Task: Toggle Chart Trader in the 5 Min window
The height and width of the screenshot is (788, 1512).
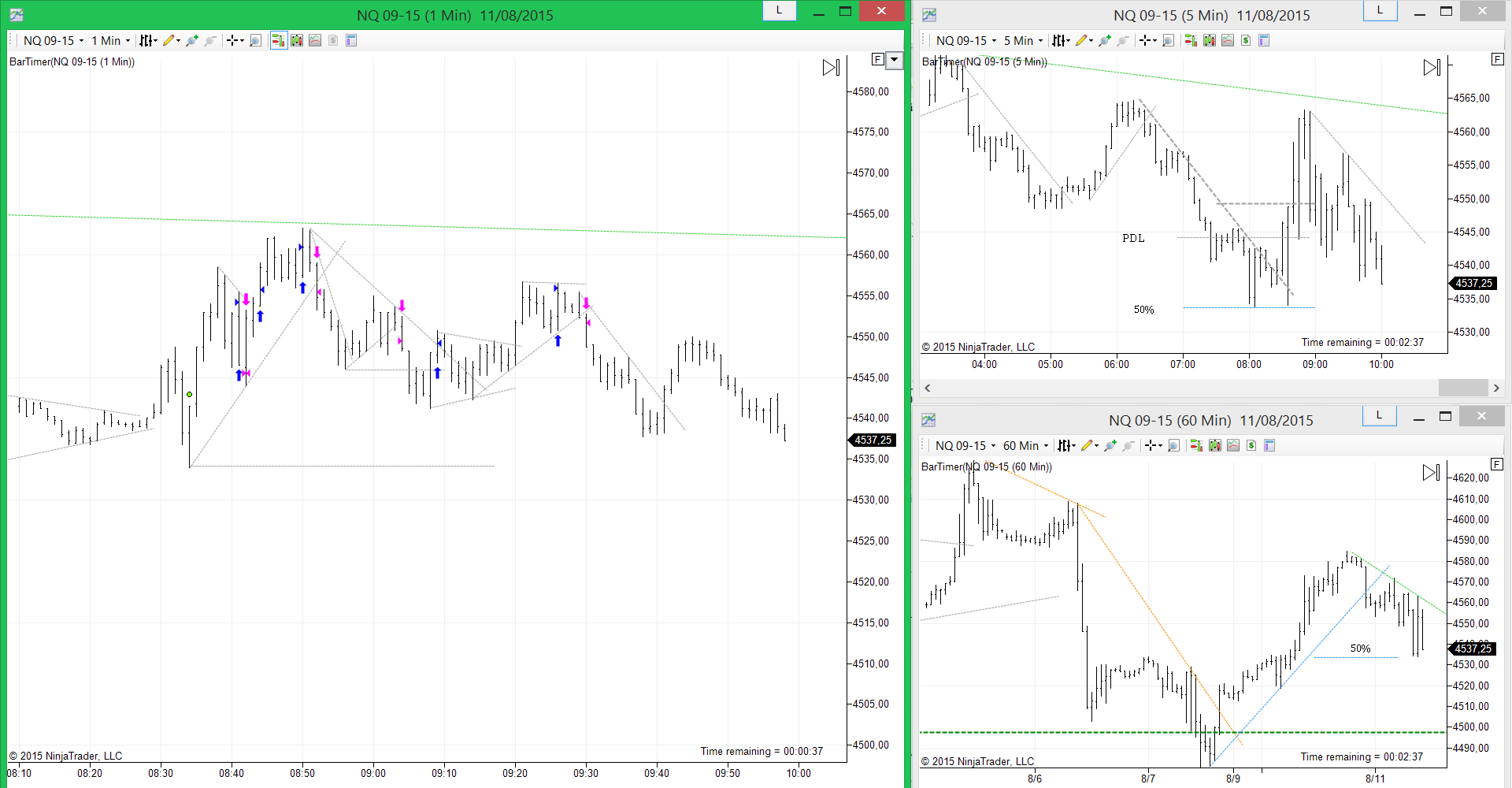Action: [x=1191, y=40]
